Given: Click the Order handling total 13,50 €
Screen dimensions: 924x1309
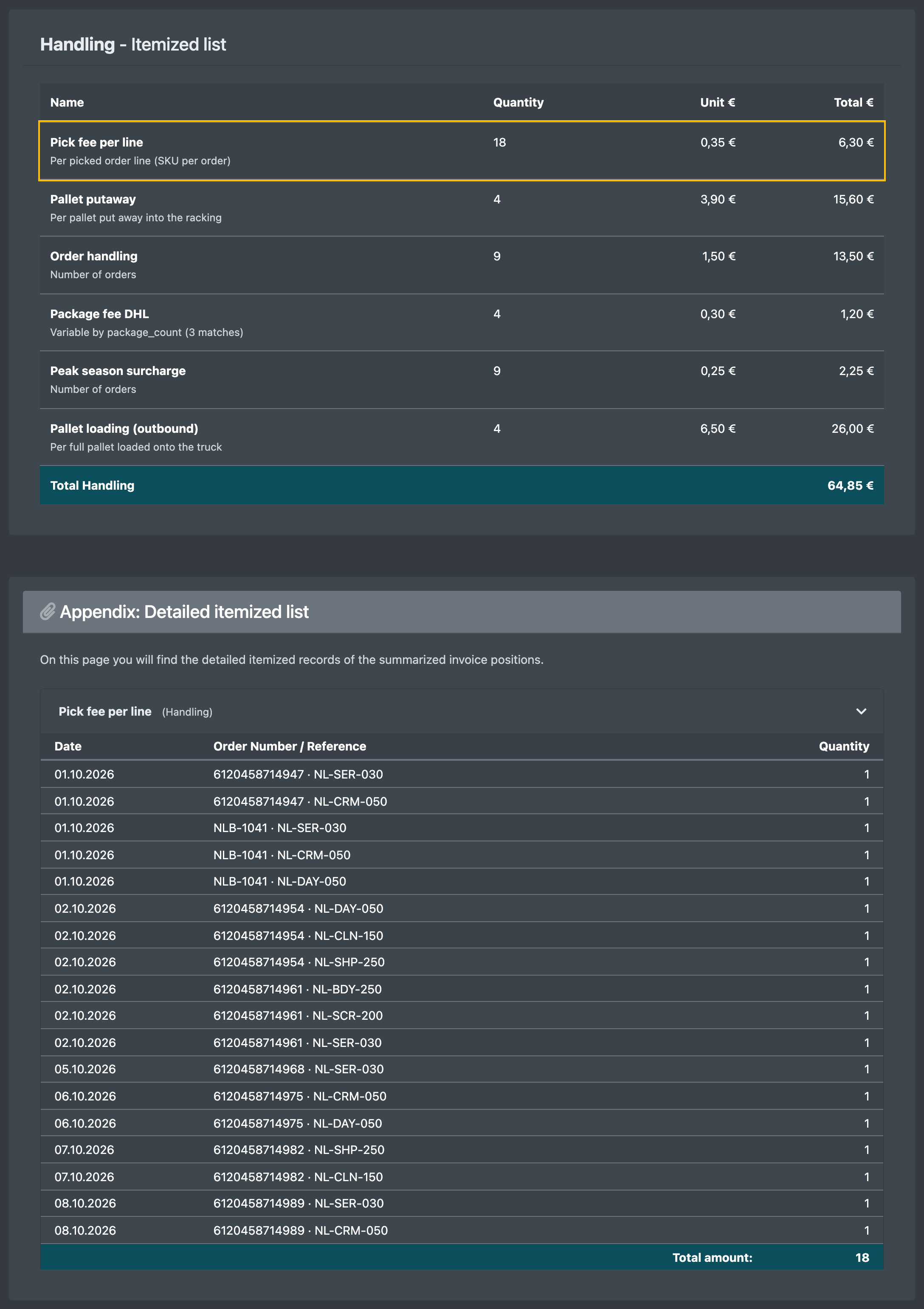Looking at the screenshot, I should 854,257.
